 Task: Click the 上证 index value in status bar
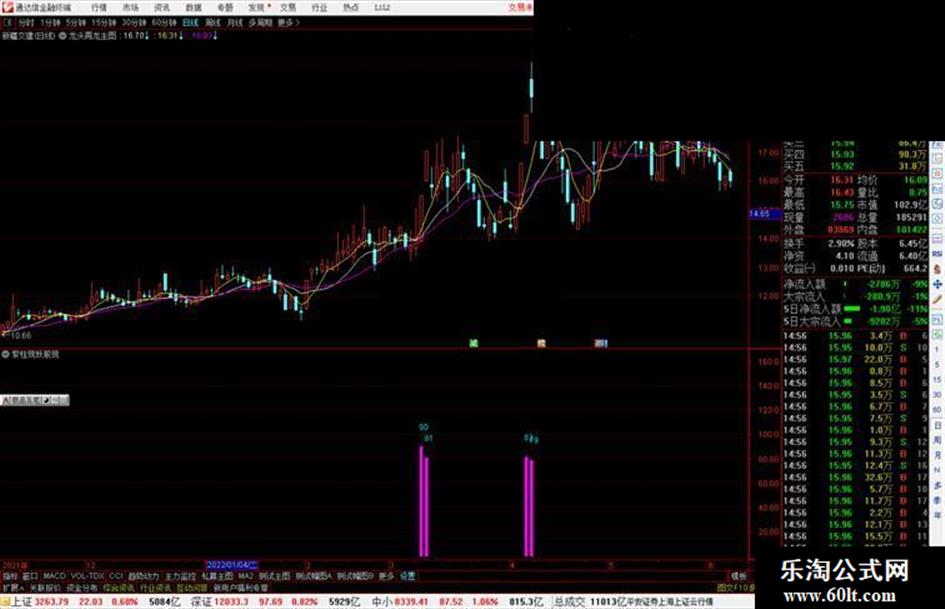pyautogui.click(x=51, y=602)
